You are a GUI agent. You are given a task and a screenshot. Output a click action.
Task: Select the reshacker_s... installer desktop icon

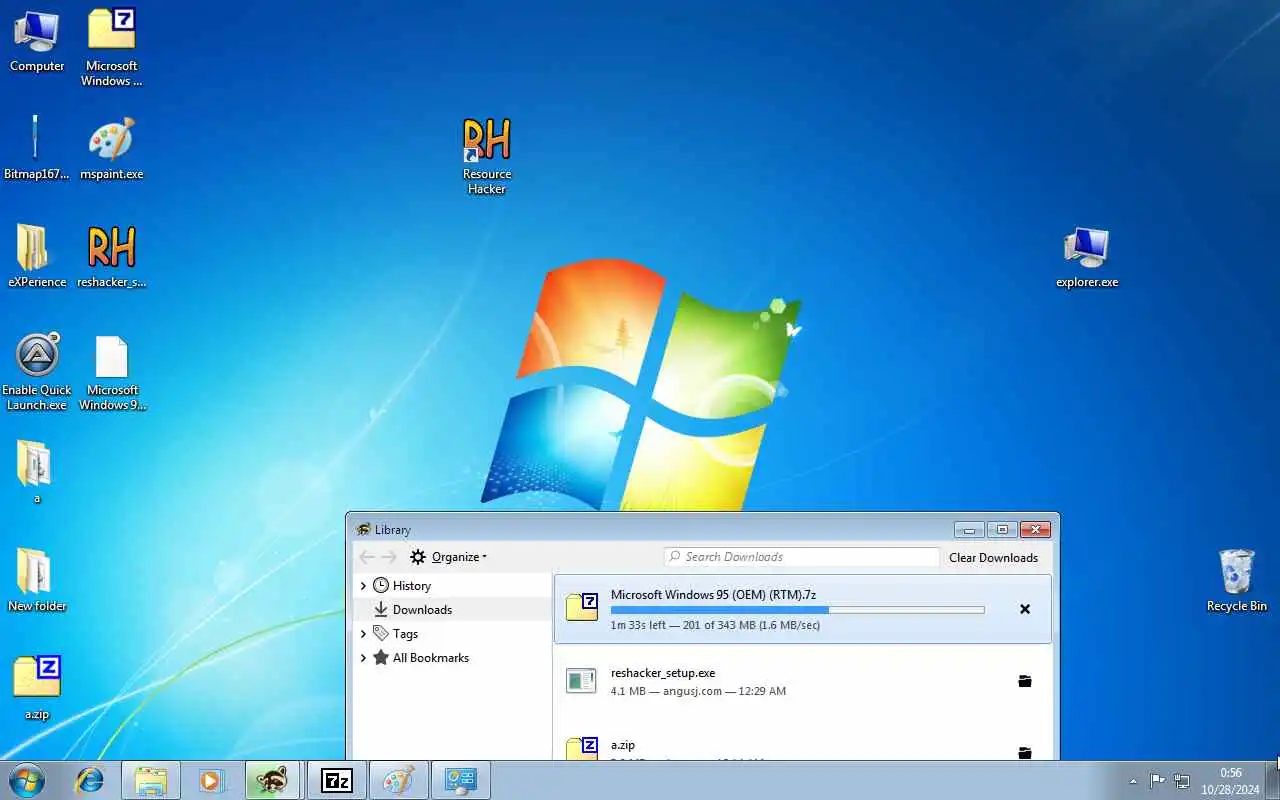pyautogui.click(x=111, y=256)
